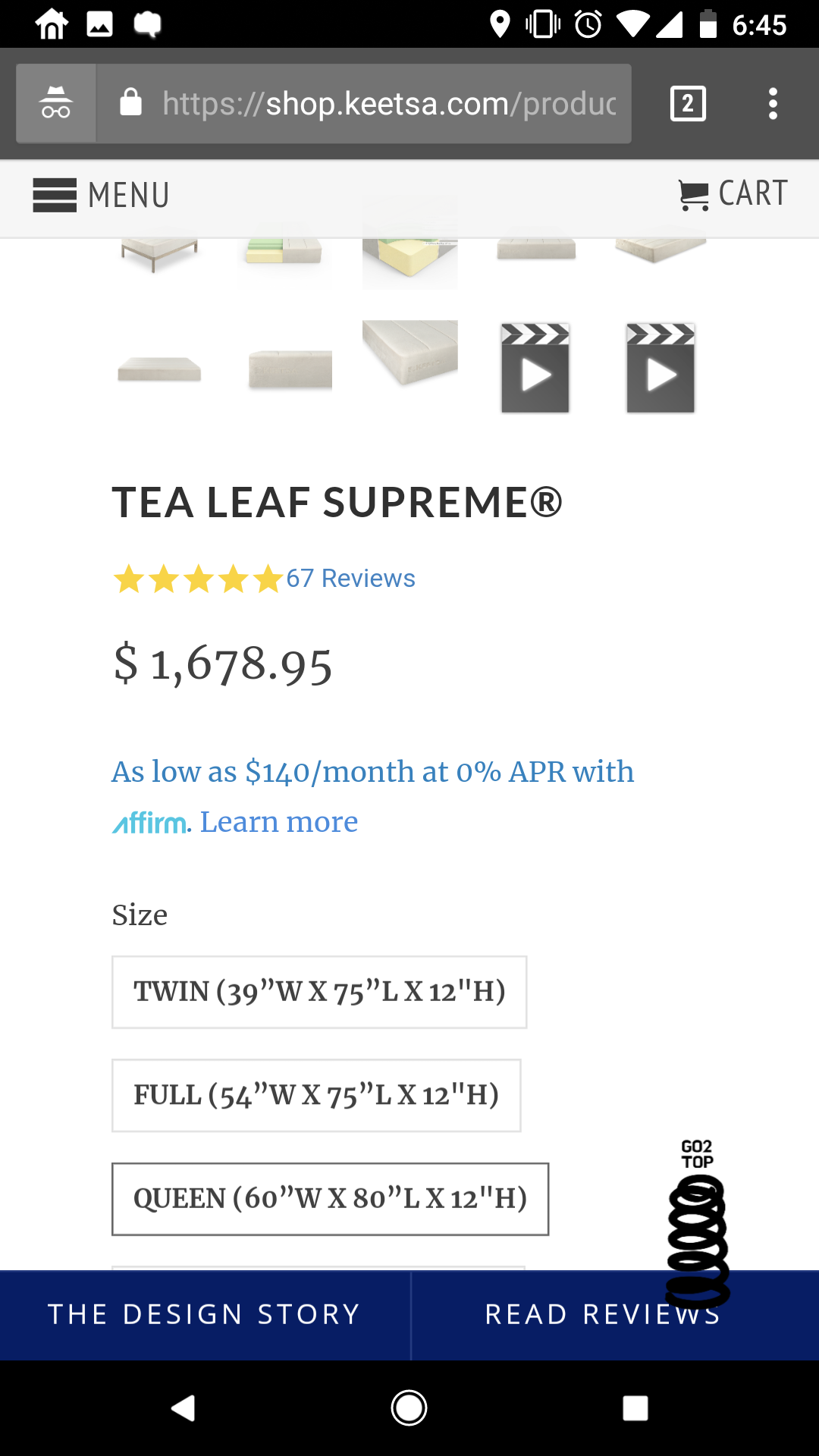819x1456 pixels.
Task: Tap the five-star rating display
Action: (198, 579)
